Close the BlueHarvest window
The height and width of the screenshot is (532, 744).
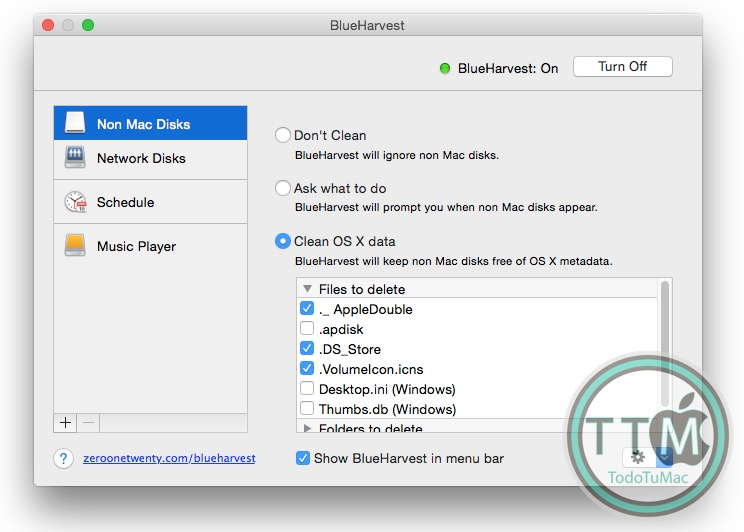pos(48,25)
